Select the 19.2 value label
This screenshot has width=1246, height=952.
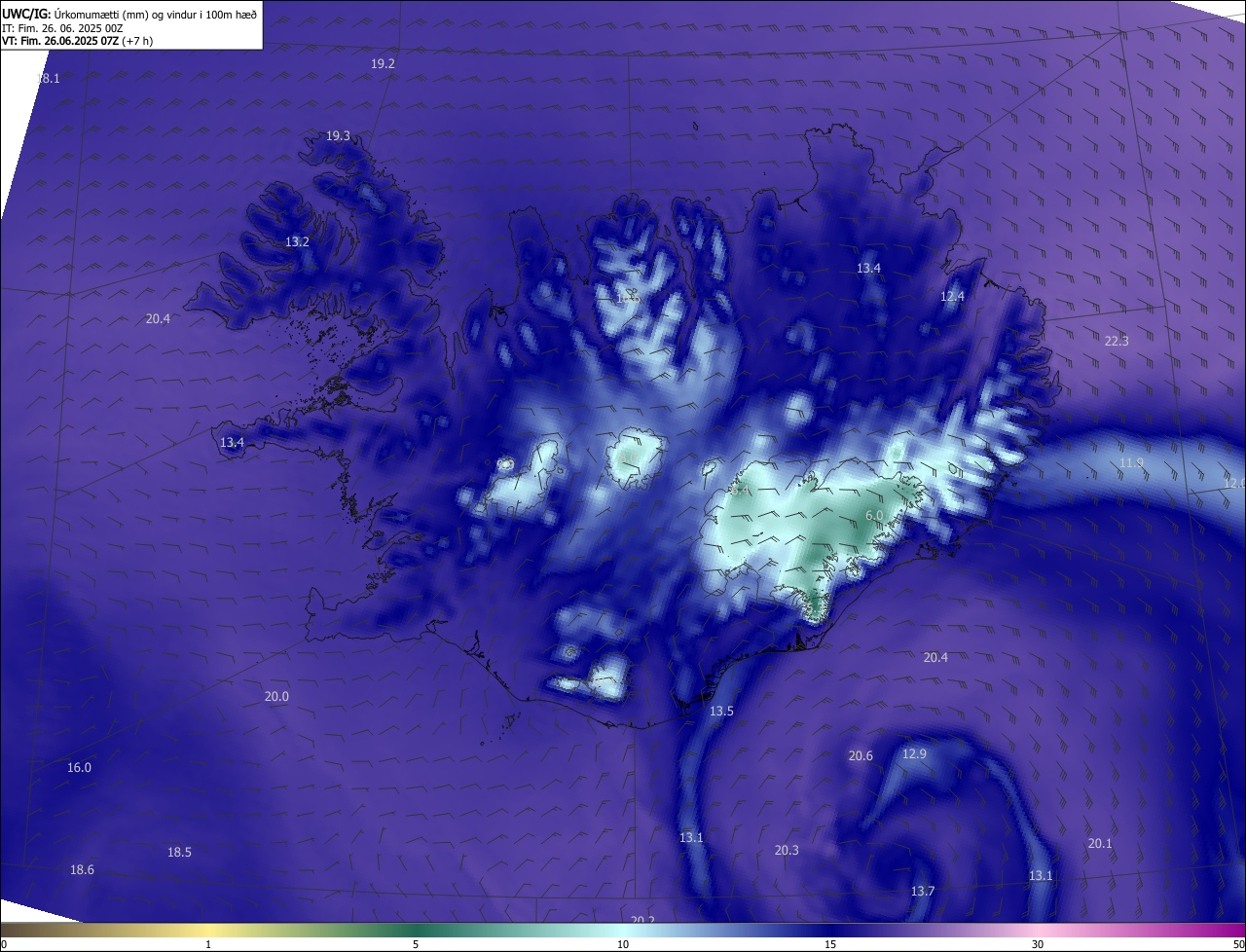pyautogui.click(x=384, y=63)
